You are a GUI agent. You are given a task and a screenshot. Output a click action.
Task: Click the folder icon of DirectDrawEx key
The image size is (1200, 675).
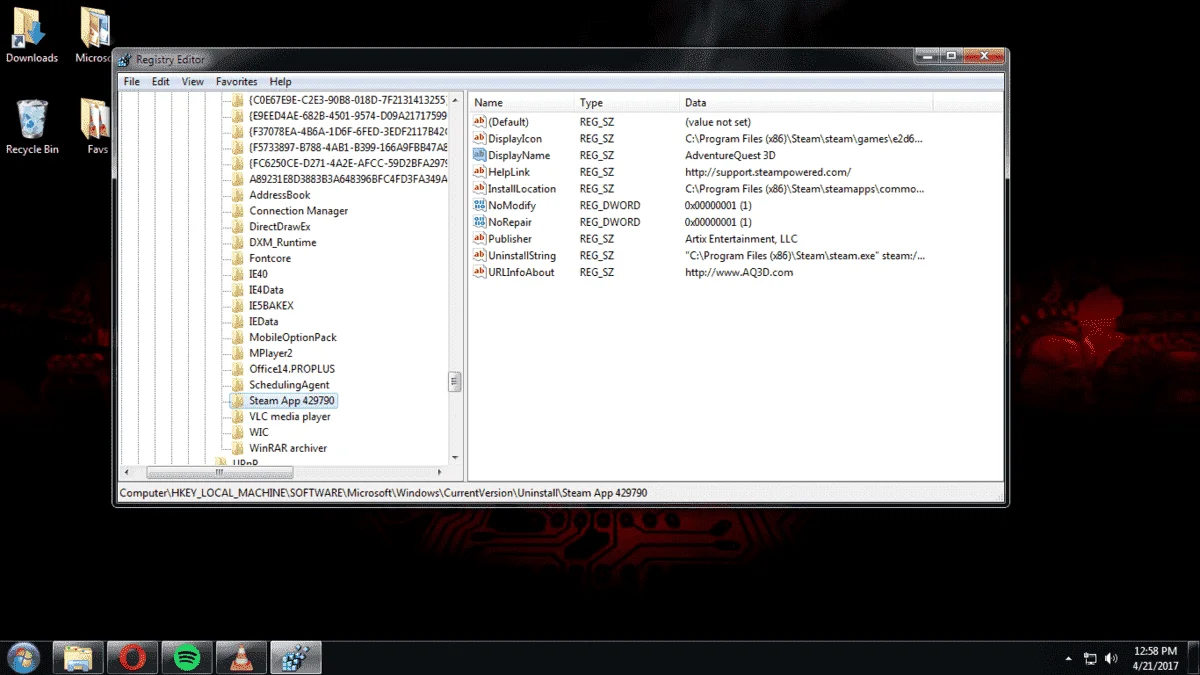pos(238,227)
